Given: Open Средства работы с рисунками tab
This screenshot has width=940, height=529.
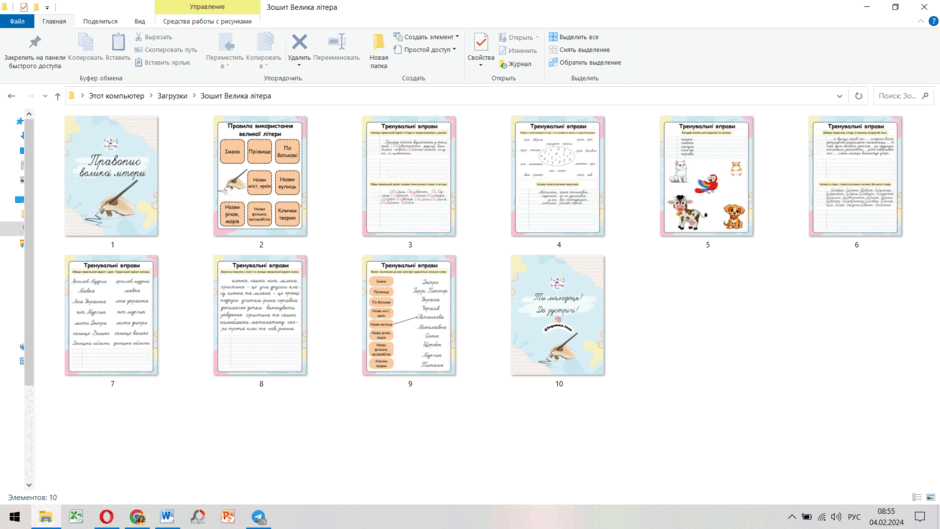Looking at the screenshot, I should [x=207, y=21].
